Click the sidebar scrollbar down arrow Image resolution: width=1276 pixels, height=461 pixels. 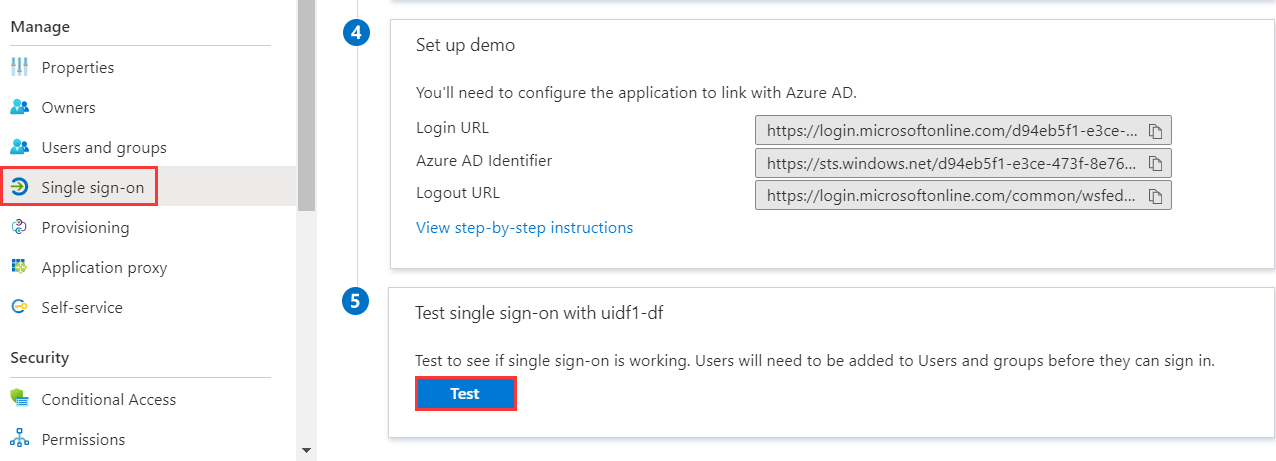click(x=306, y=450)
